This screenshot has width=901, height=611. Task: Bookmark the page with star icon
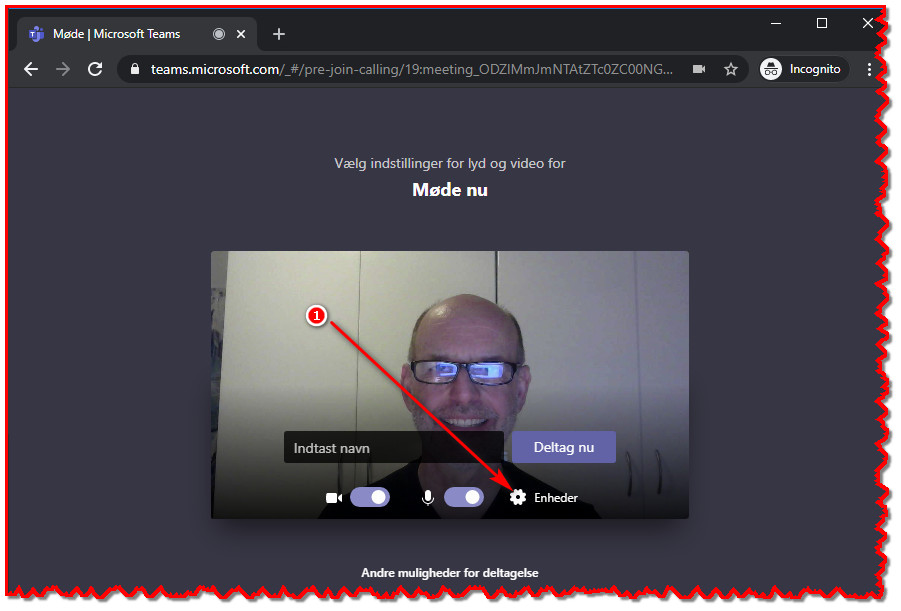[731, 70]
